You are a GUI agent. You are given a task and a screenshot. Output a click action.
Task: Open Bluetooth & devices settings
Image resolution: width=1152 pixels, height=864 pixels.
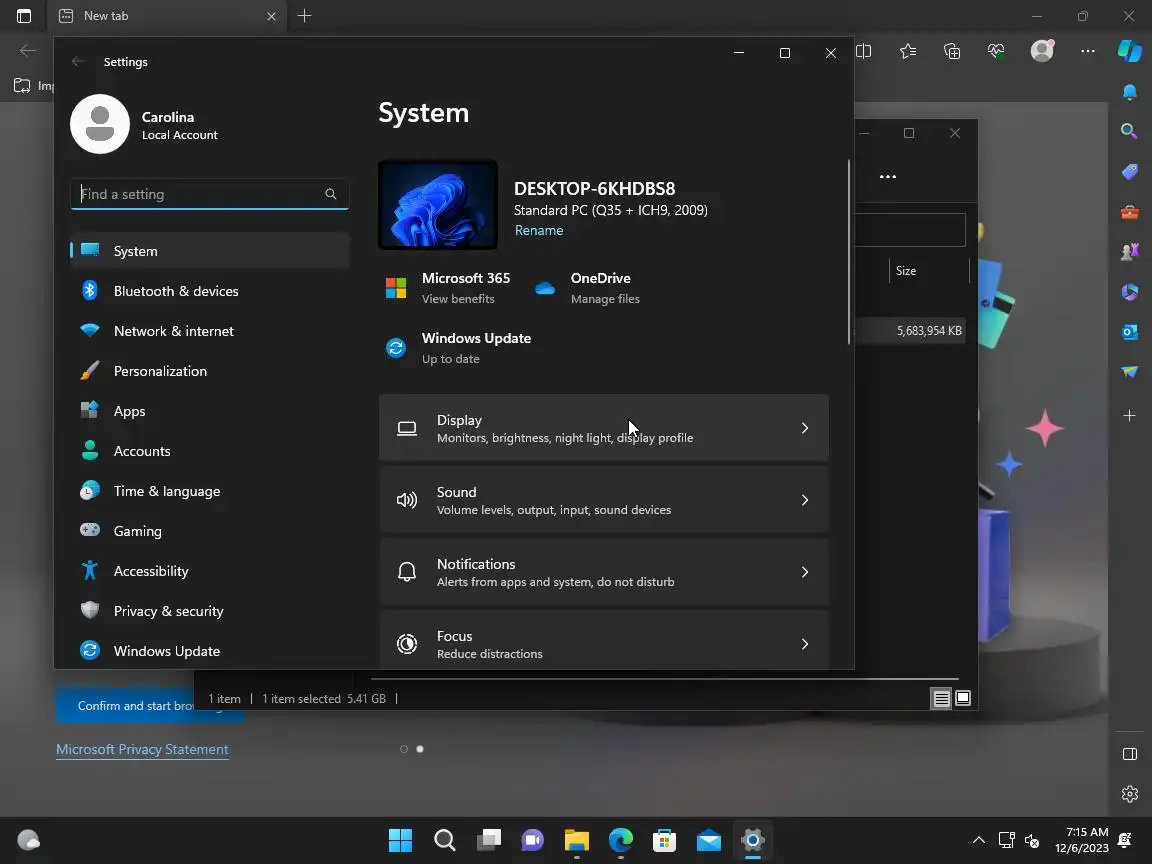209,291
